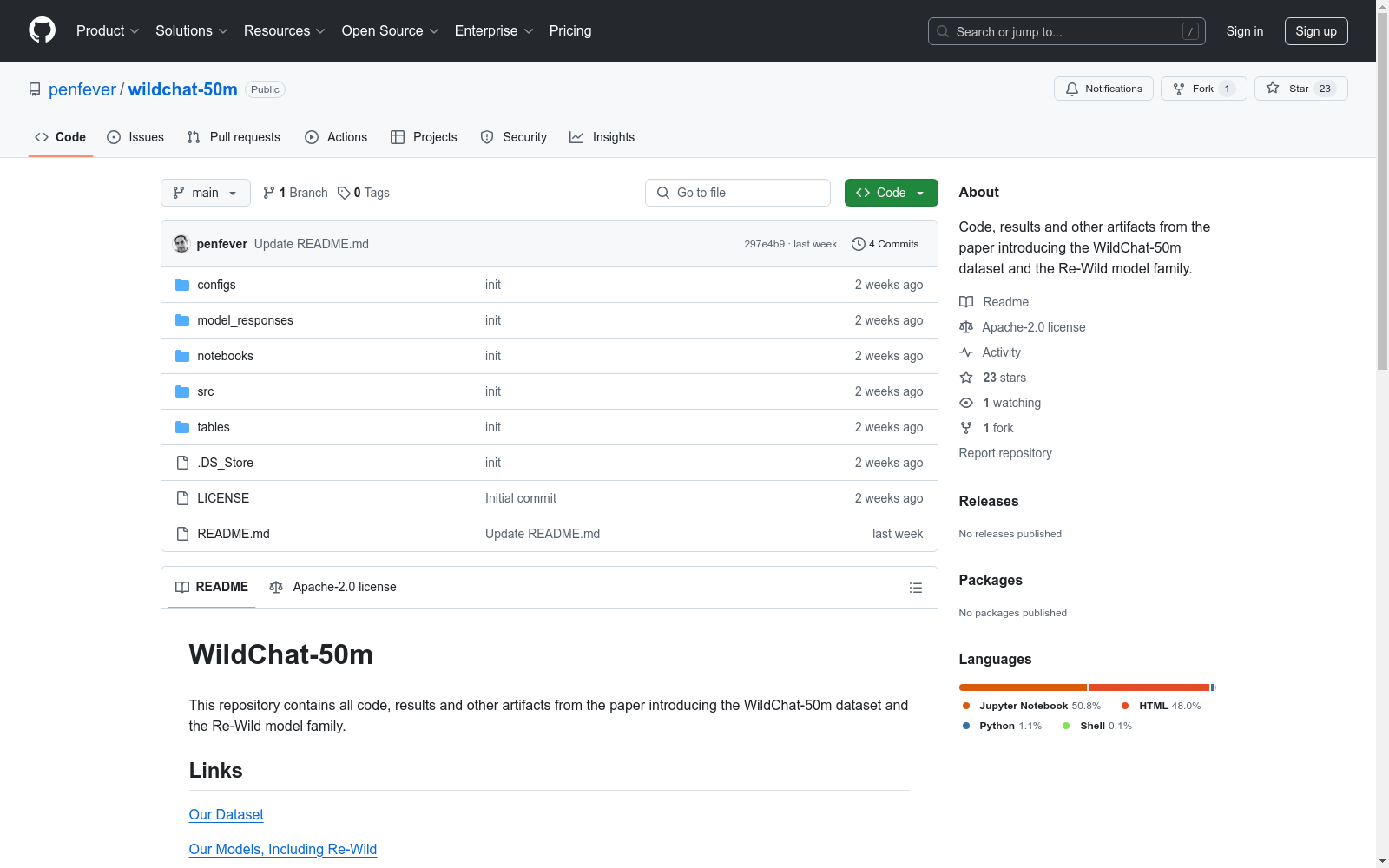
Task: Expand the Enterprise menu
Action: point(494,31)
